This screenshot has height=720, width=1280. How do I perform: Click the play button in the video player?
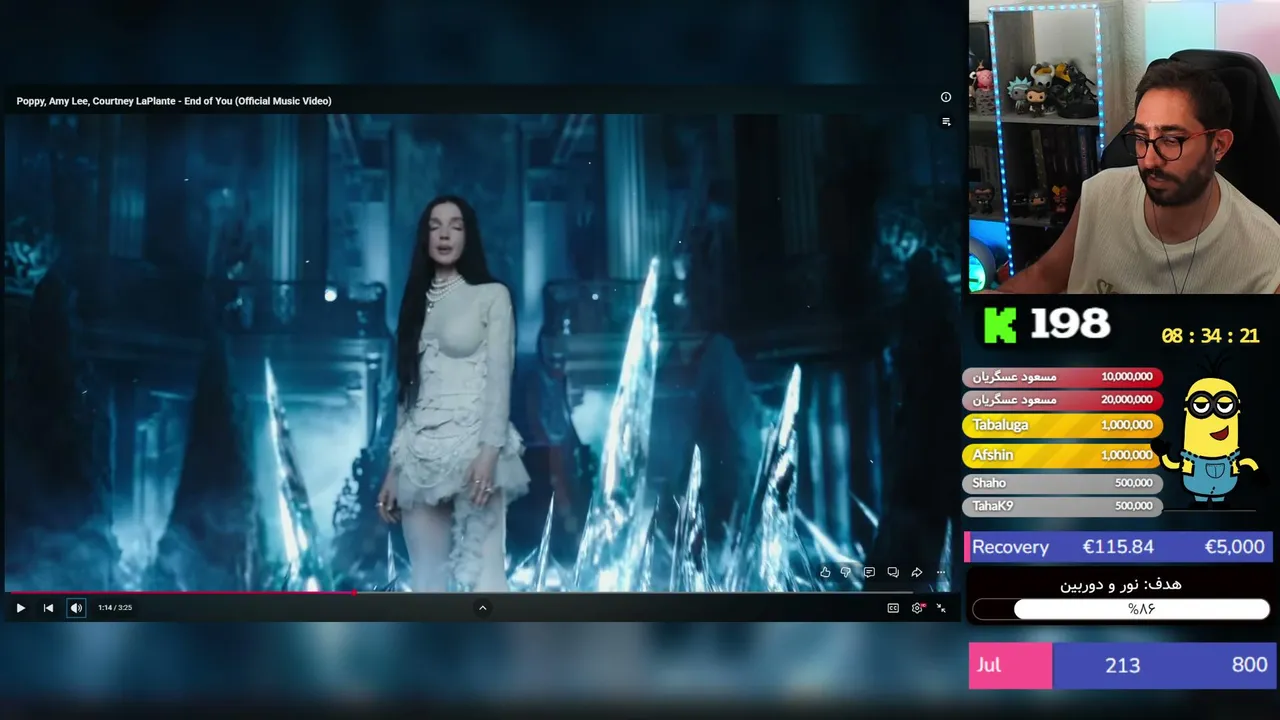point(20,608)
